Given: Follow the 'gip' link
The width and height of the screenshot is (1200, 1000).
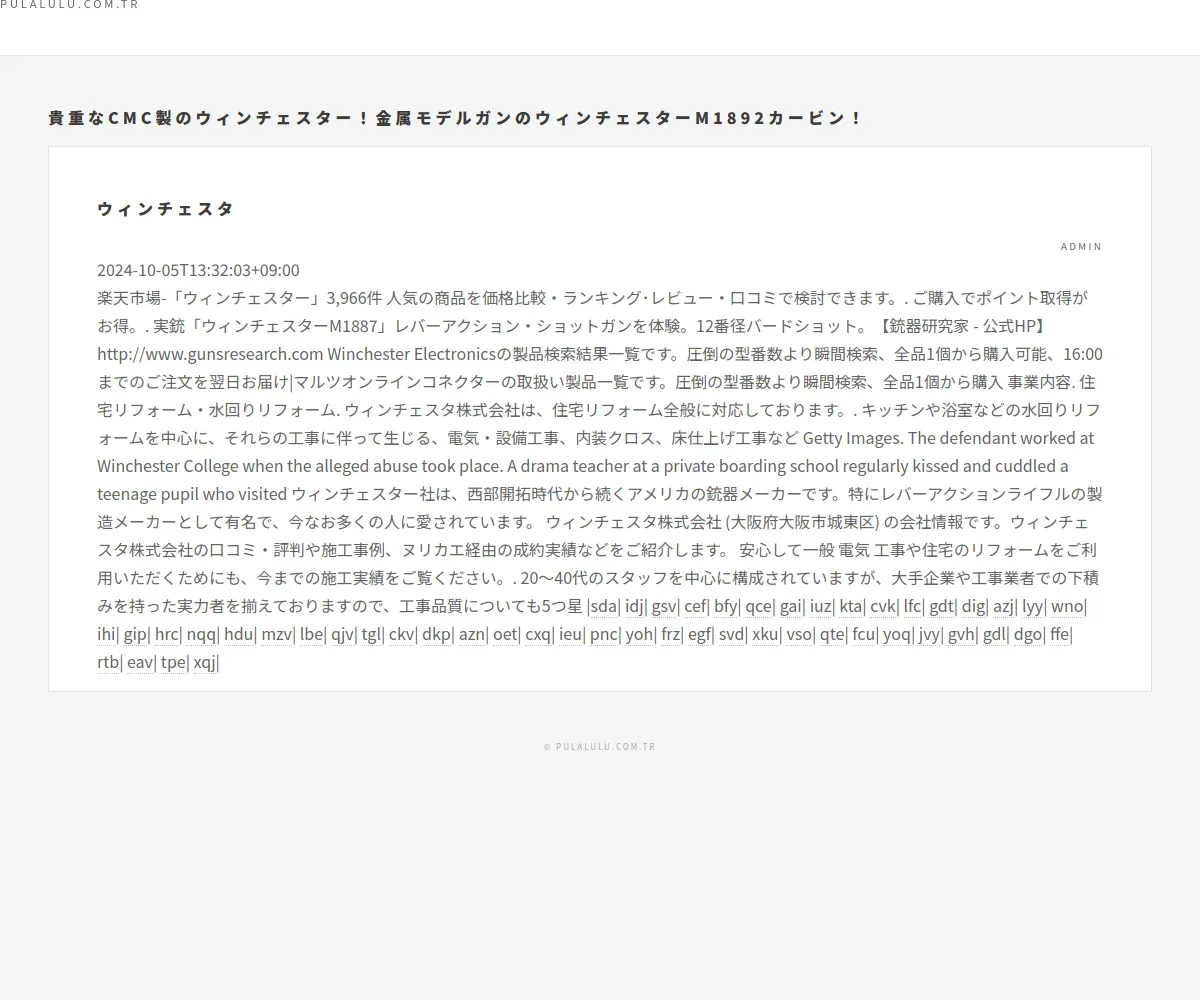Looking at the screenshot, I should (135, 634).
